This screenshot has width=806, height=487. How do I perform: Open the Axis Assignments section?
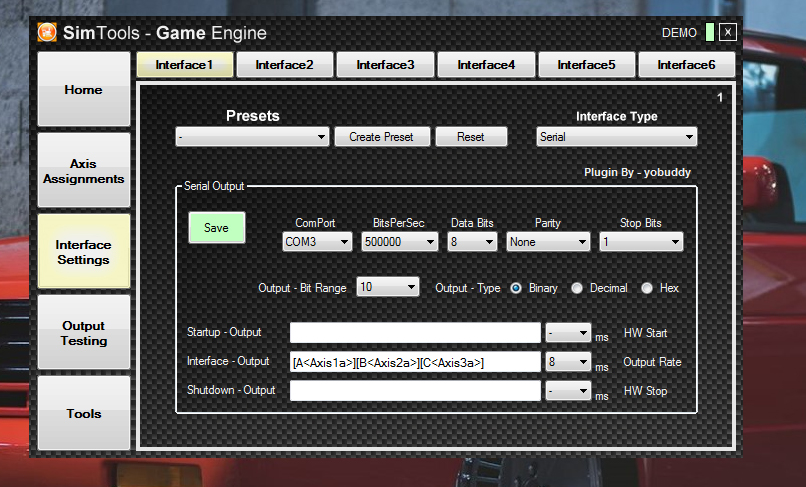[x=84, y=170]
